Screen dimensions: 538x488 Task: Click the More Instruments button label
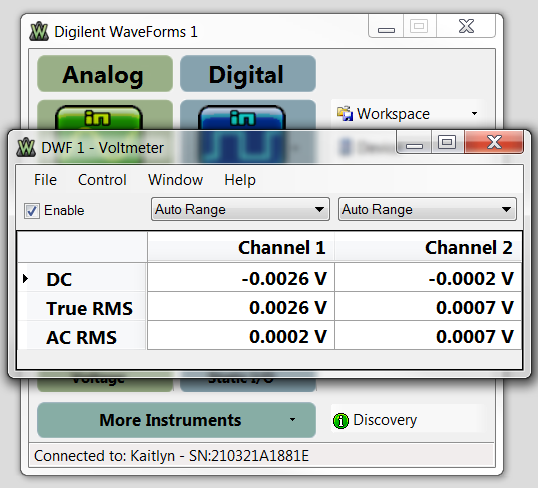(170, 420)
